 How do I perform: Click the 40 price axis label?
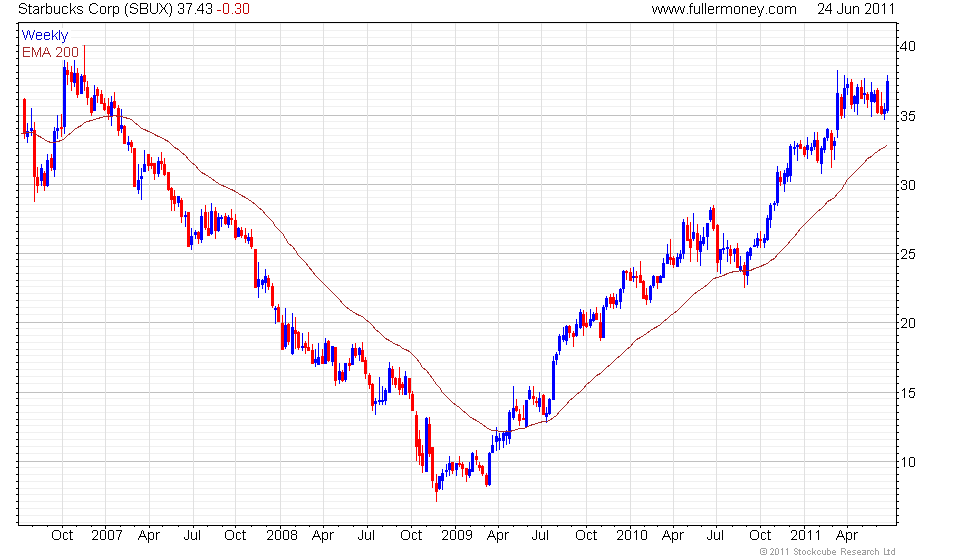(906, 46)
